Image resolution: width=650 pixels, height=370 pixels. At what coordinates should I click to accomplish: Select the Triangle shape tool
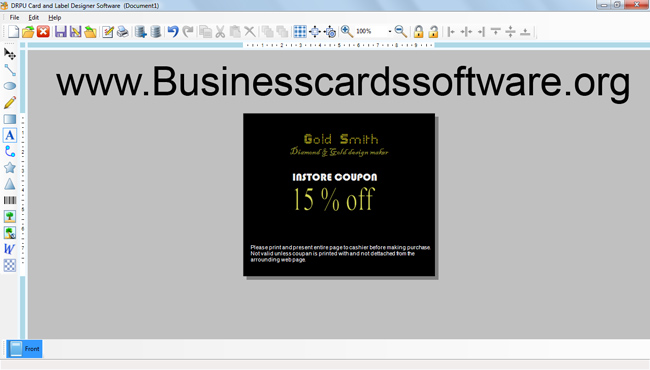coord(10,184)
